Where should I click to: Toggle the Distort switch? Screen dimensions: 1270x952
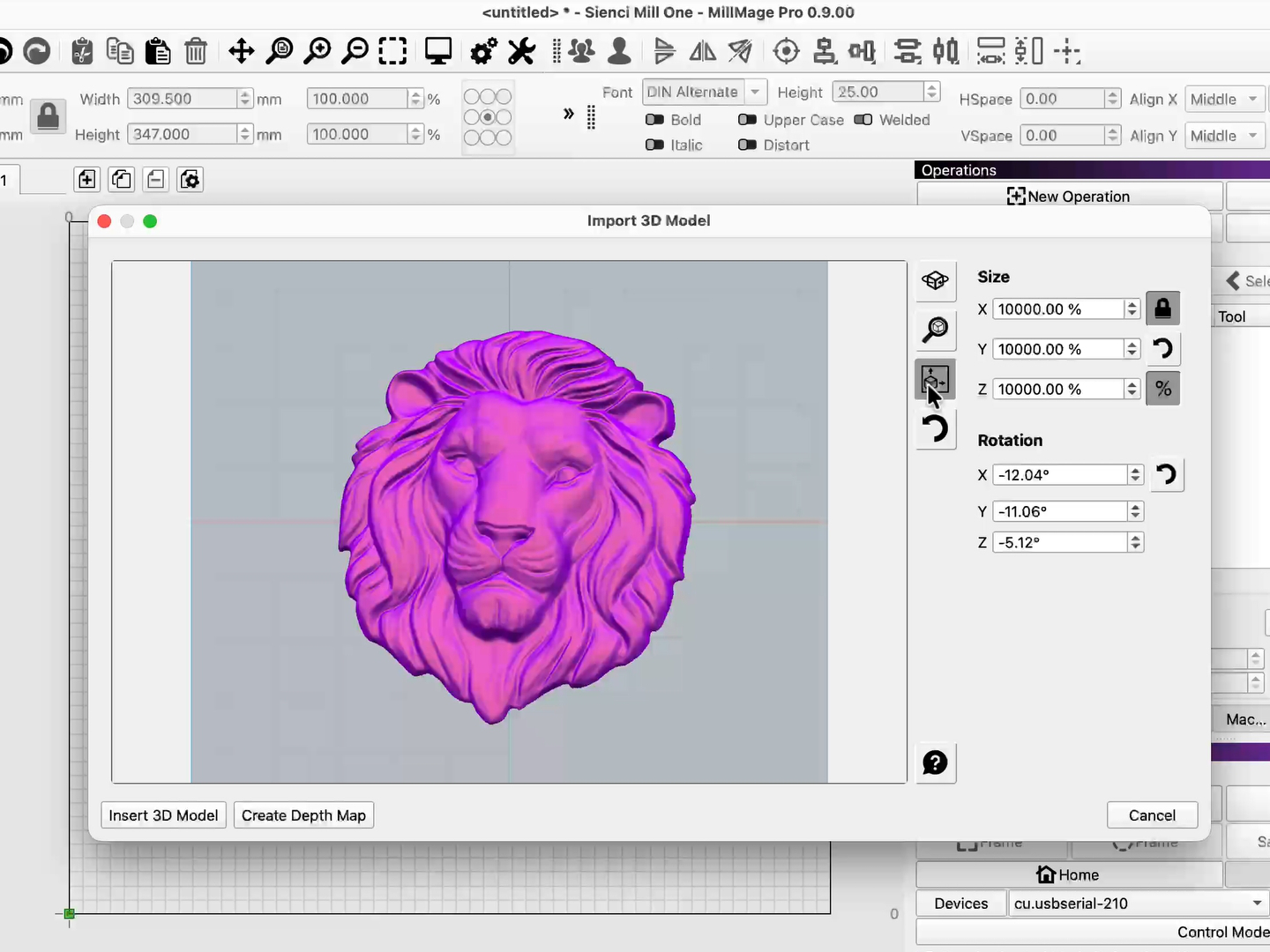[747, 145]
